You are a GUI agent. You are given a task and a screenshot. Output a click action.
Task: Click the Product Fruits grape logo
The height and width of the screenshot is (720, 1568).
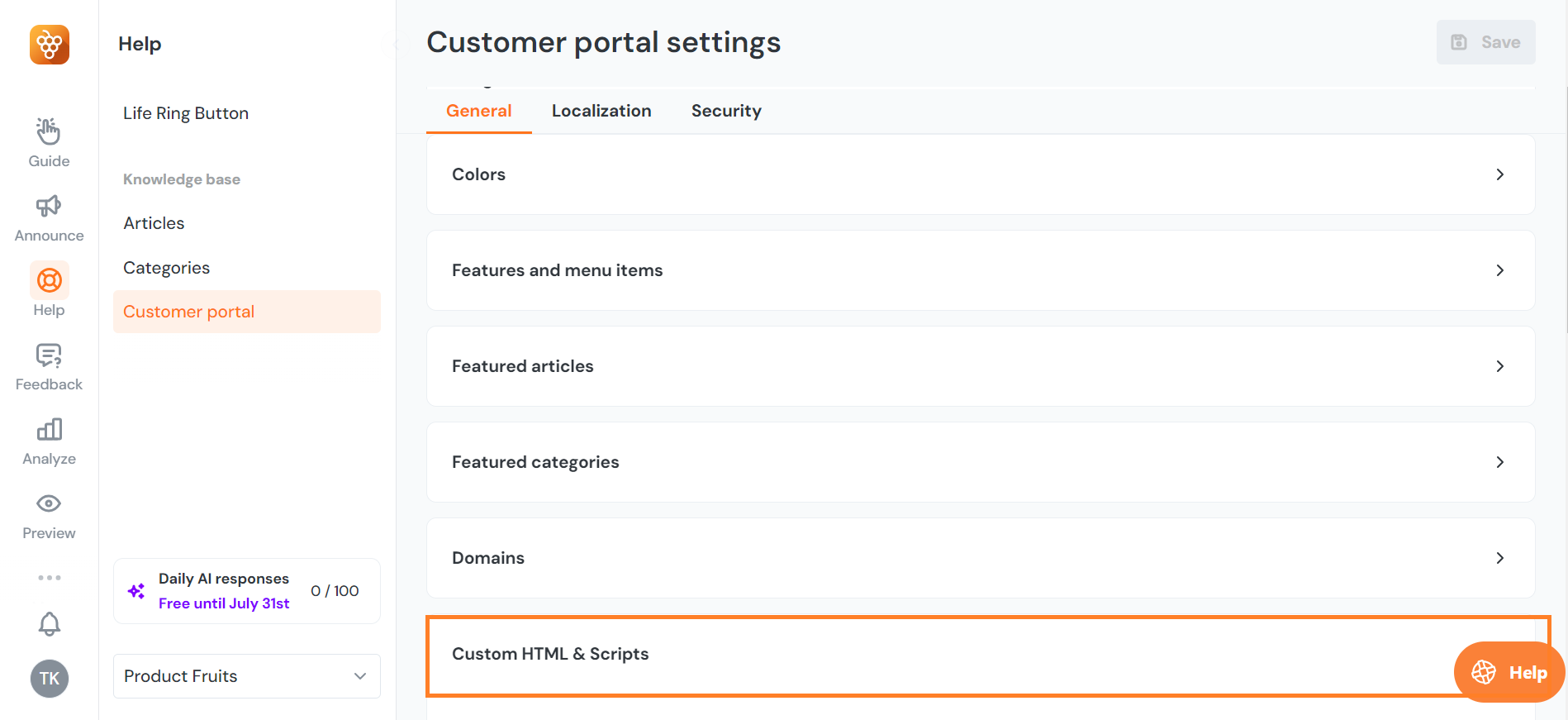(50, 45)
